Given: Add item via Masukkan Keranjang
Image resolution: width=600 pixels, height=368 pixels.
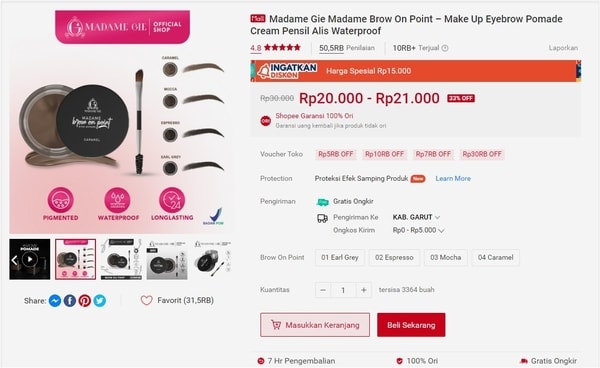Looking at the screenshot, I should [315, 325].
